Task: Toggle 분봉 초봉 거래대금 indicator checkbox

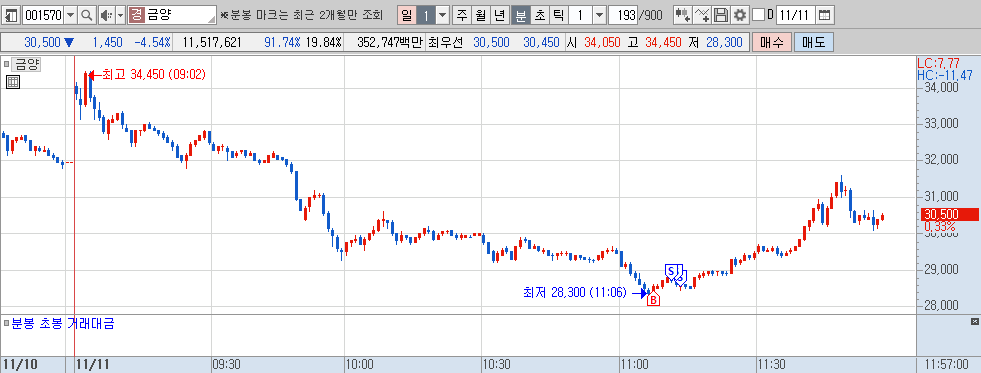Action: 7,324
